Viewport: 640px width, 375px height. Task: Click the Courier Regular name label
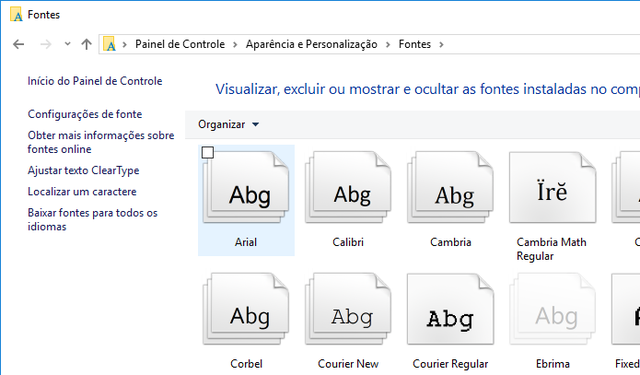click(x=450, y=364)
